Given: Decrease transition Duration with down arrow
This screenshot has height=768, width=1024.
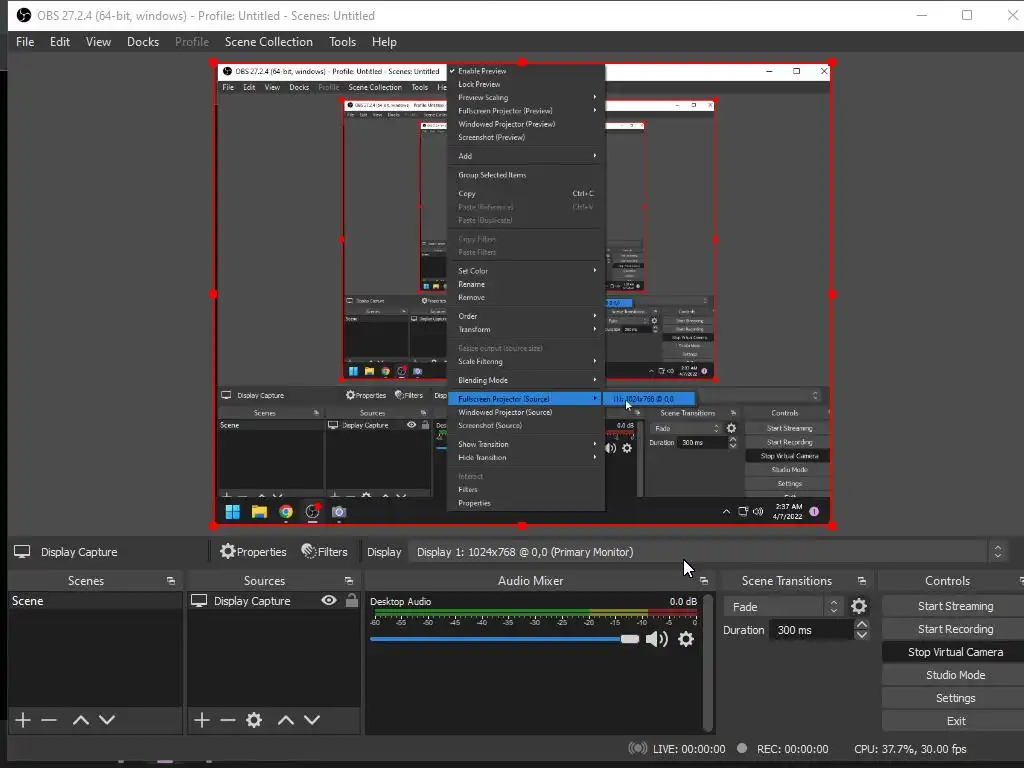Looking at the screenshot, I should [x=862, y=635].
